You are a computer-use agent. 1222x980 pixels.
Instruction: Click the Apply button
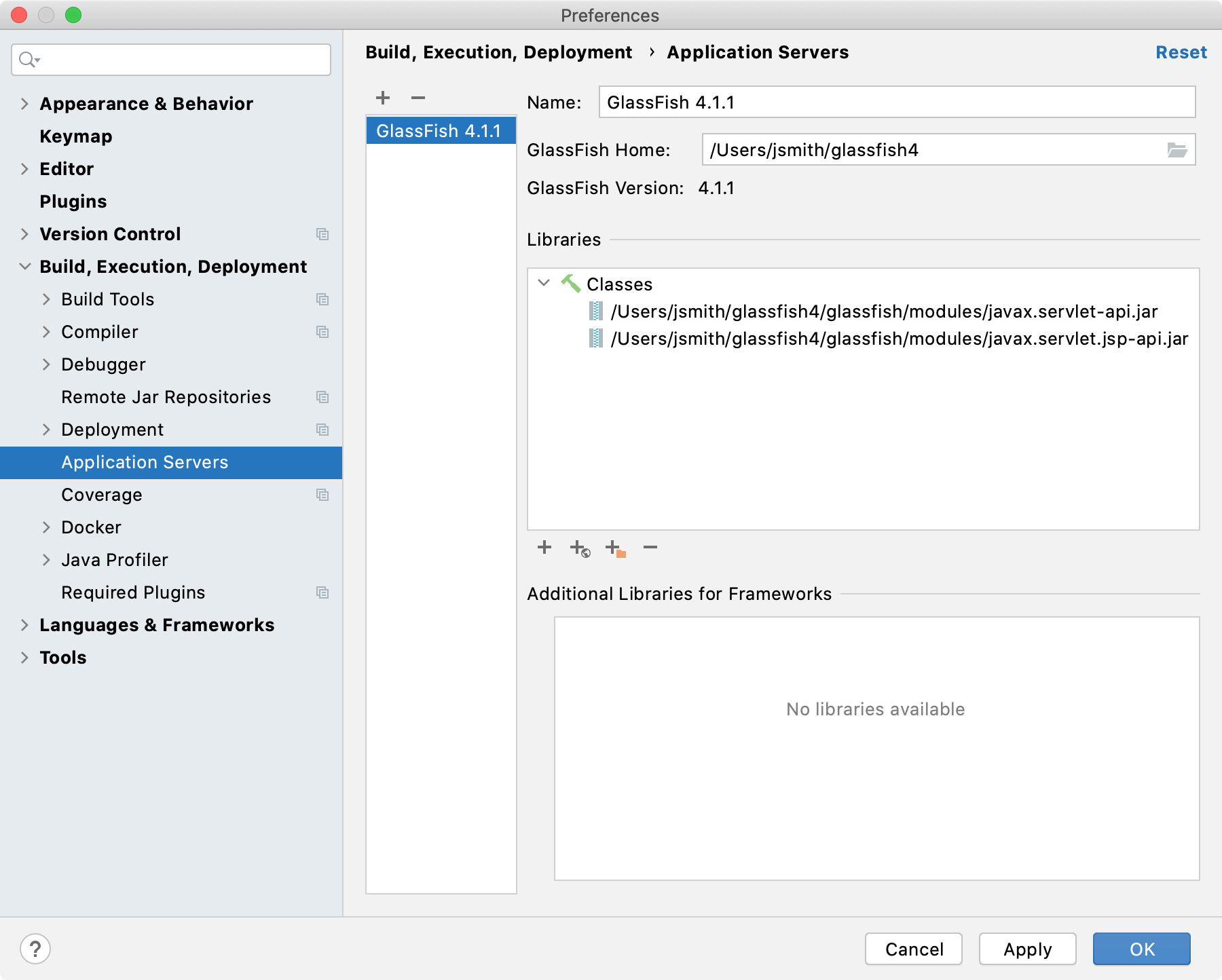click(x=1027, y=949)
